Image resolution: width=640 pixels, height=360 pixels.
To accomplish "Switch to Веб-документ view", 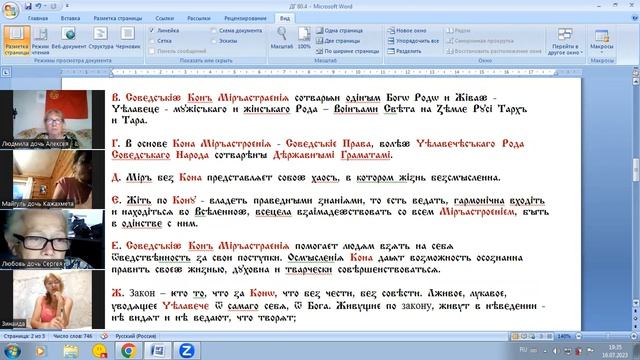I will (69, 39).
